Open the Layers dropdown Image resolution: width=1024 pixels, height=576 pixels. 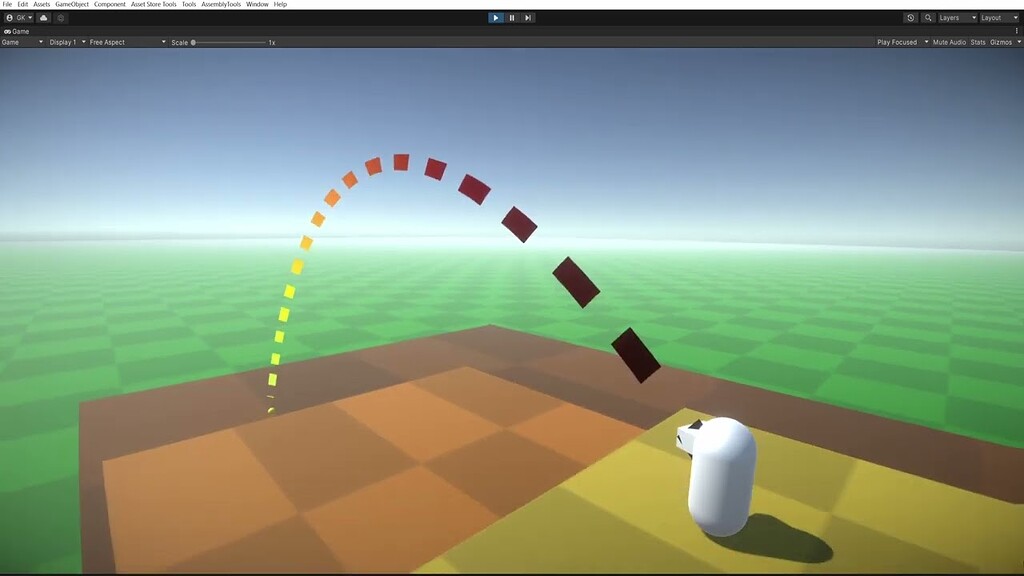pyautogui.click(x=955, y=17)
